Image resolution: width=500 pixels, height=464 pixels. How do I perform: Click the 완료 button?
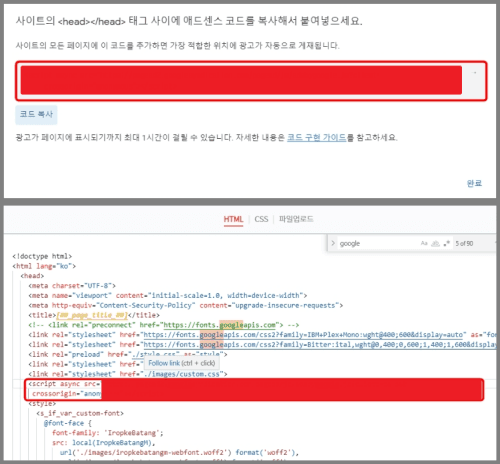474,183
